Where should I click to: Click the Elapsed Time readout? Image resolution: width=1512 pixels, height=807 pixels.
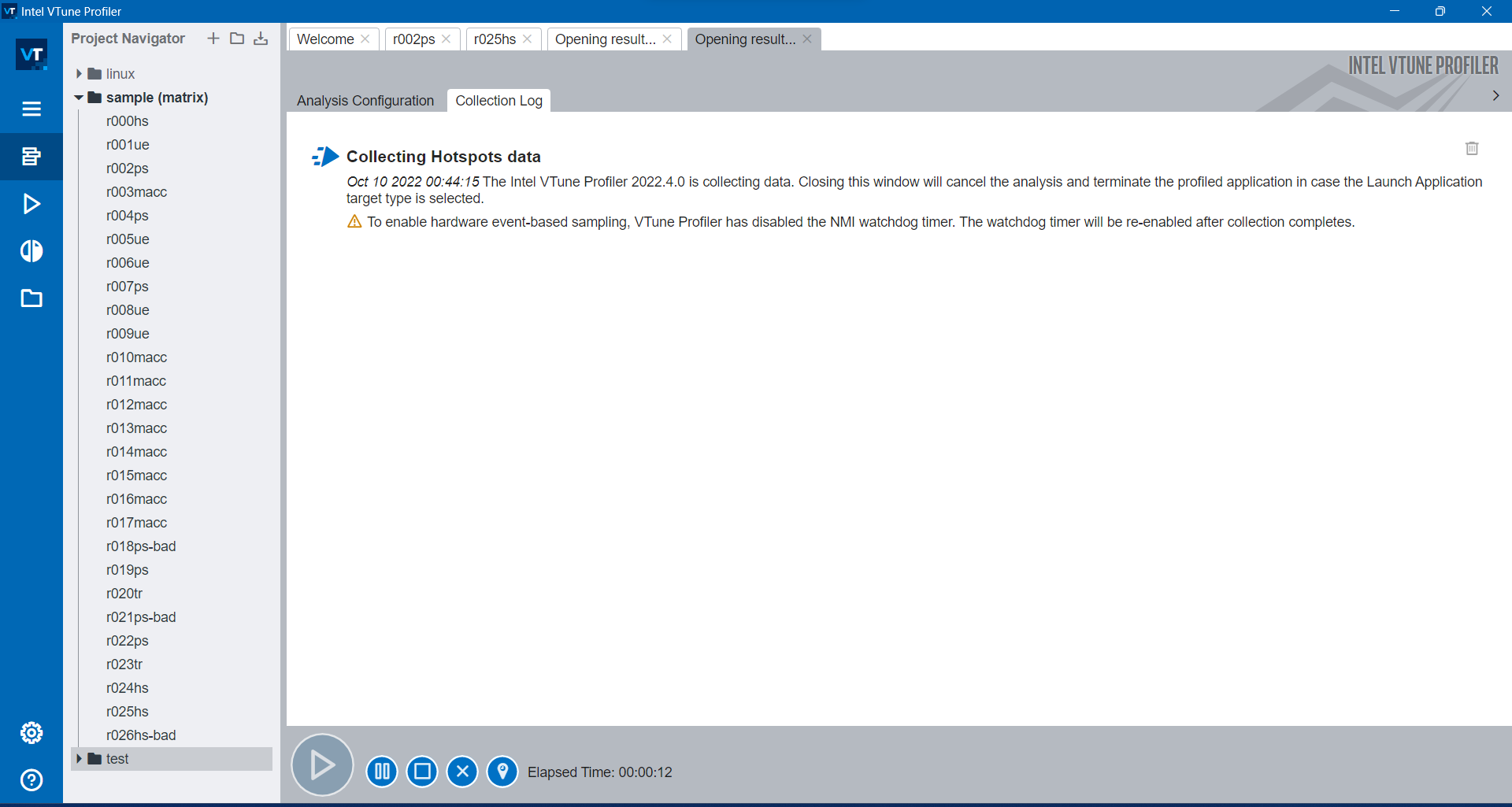pyautogui.click(x=600, y=772)
